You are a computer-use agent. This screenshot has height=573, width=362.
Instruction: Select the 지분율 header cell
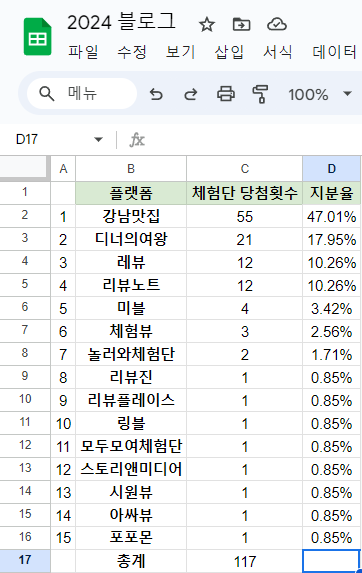(x=331, y=193)
